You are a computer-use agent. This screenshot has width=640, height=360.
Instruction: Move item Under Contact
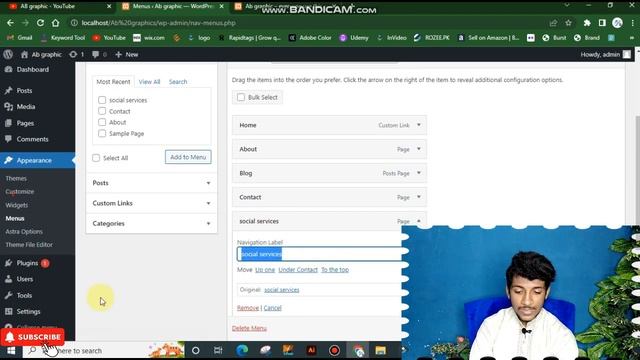pyautogui.click(x=298, y=270)
